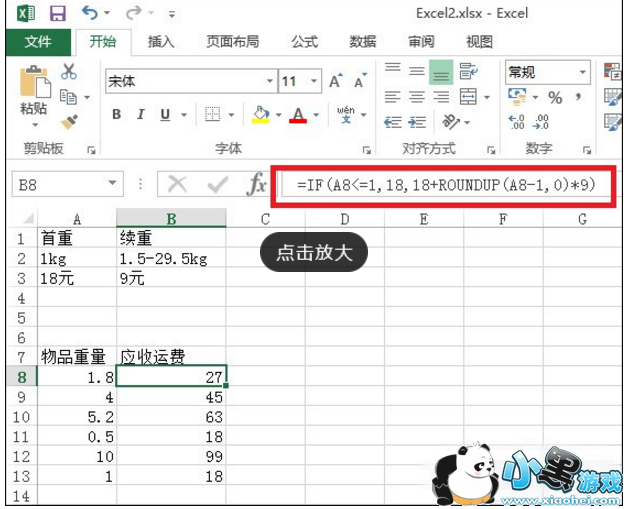Click Increase Font Size icon
This screenshot has width=624, height=509.
[x=336, y=81]
